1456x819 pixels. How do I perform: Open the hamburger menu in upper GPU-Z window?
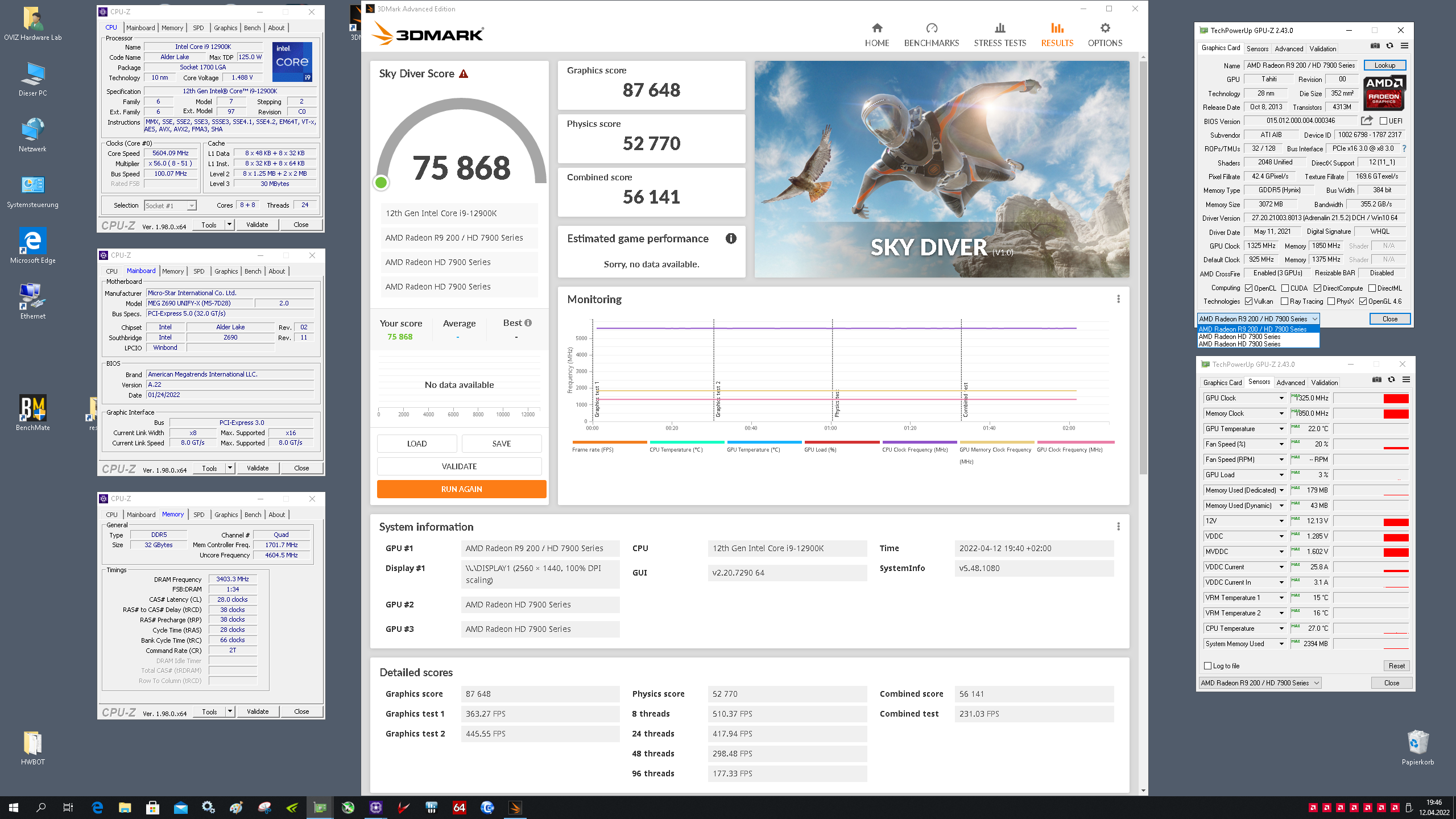coord(1404,46)
